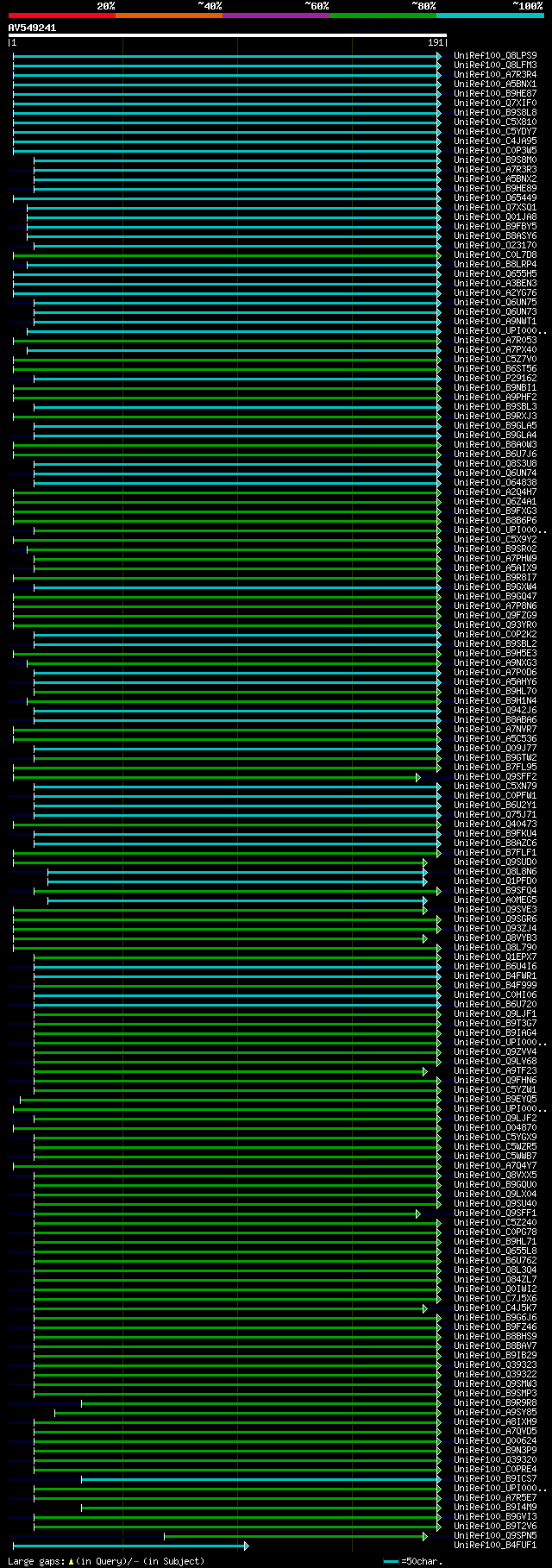Click label UniRef100_Q6Z4A1
Viewport: 552px width, 1568px height.
point(495,502)
